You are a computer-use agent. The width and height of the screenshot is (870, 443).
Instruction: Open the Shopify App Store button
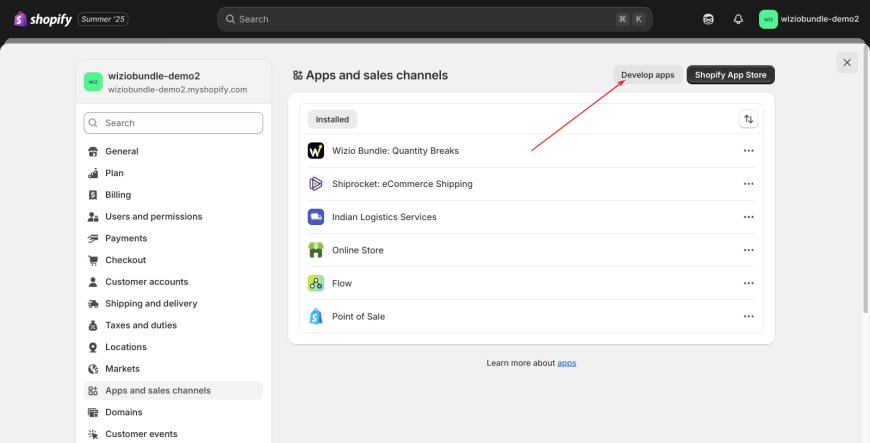click(x=730, y=75)
